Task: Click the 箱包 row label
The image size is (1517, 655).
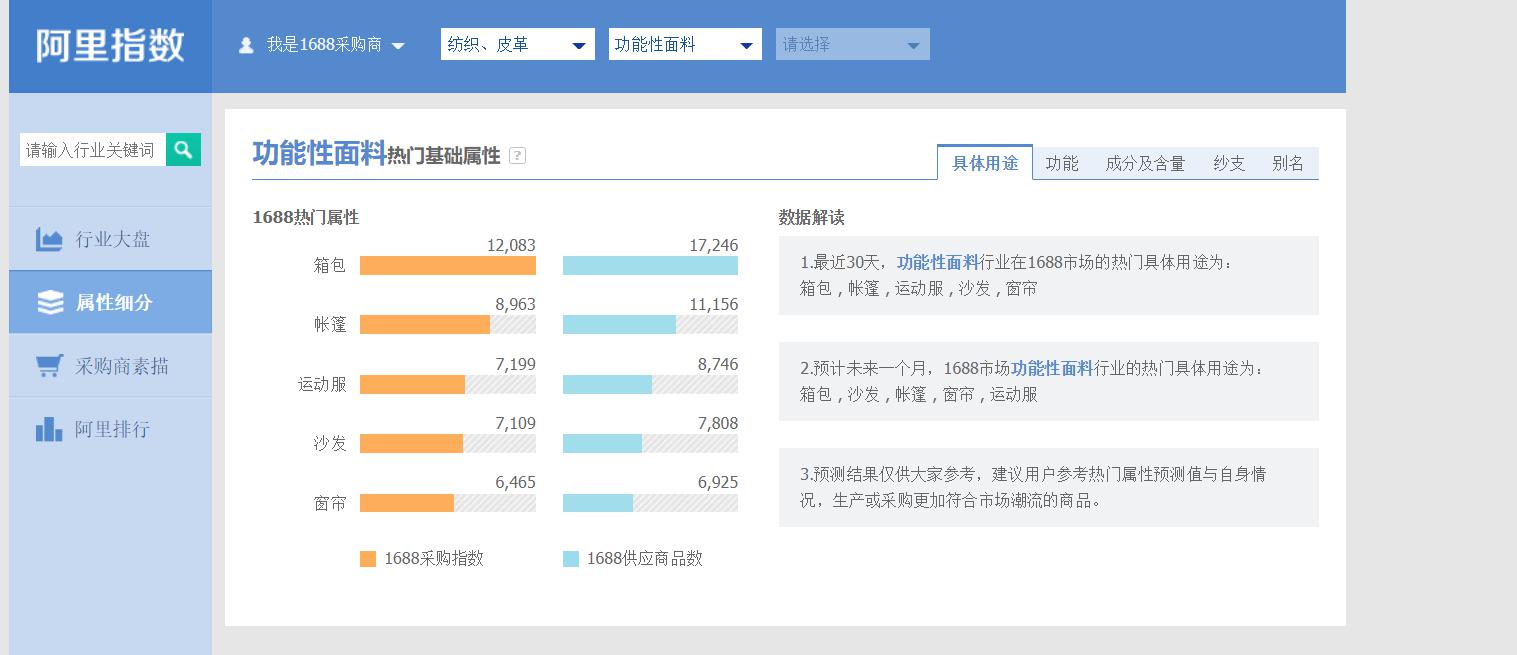Action: (330, 265)
